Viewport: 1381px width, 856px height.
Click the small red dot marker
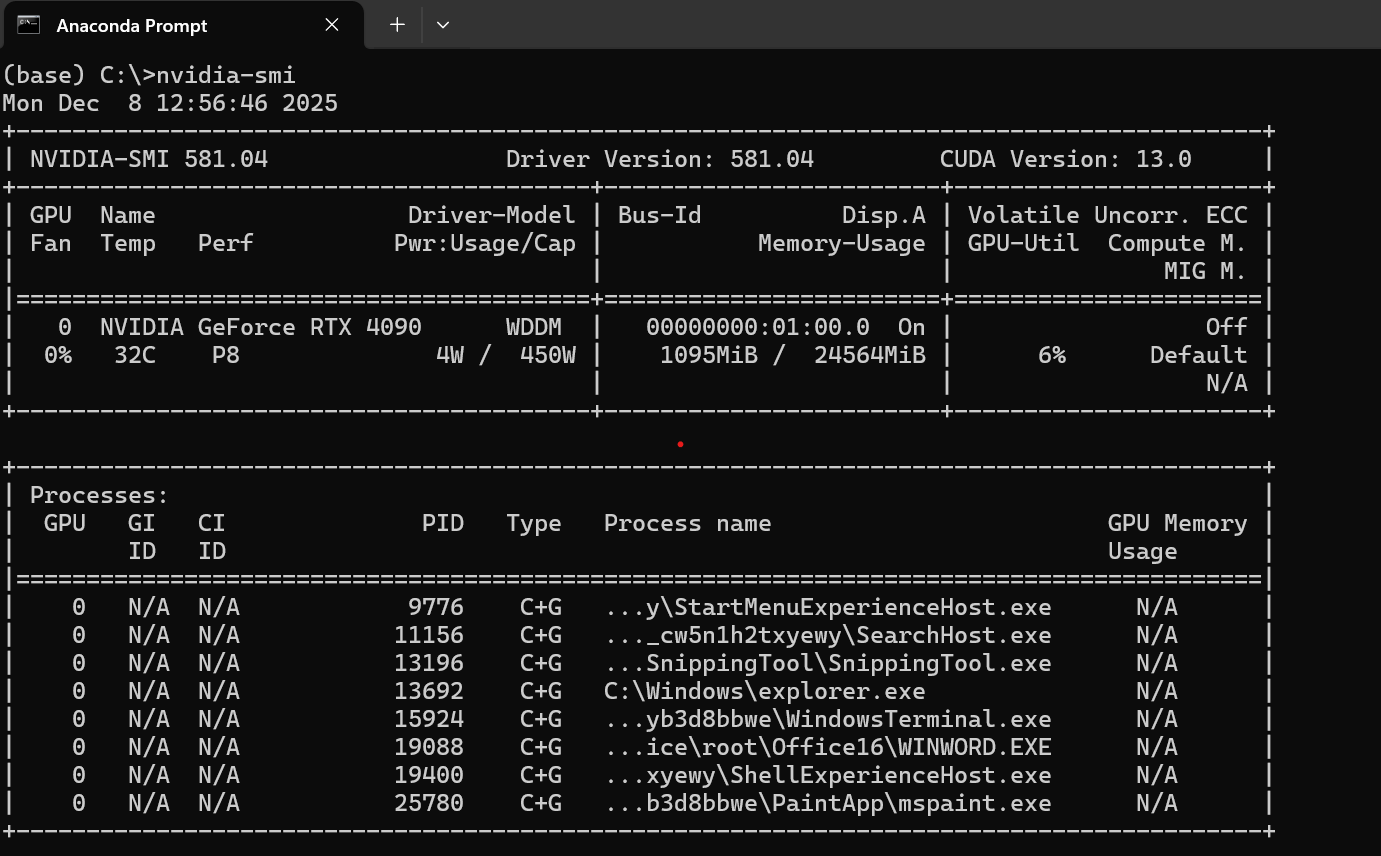680,444
